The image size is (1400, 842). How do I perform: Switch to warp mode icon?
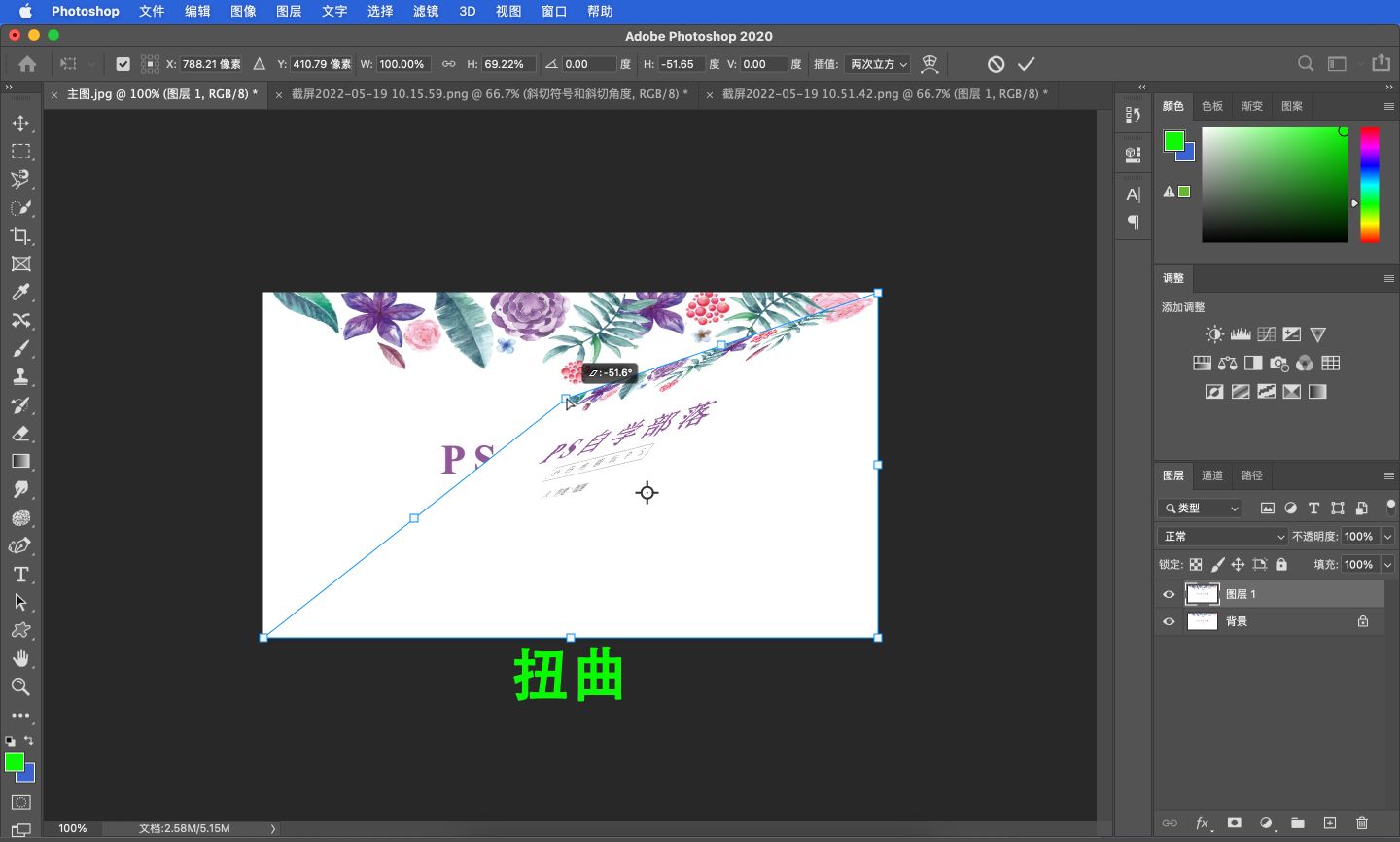coord(929,64)
